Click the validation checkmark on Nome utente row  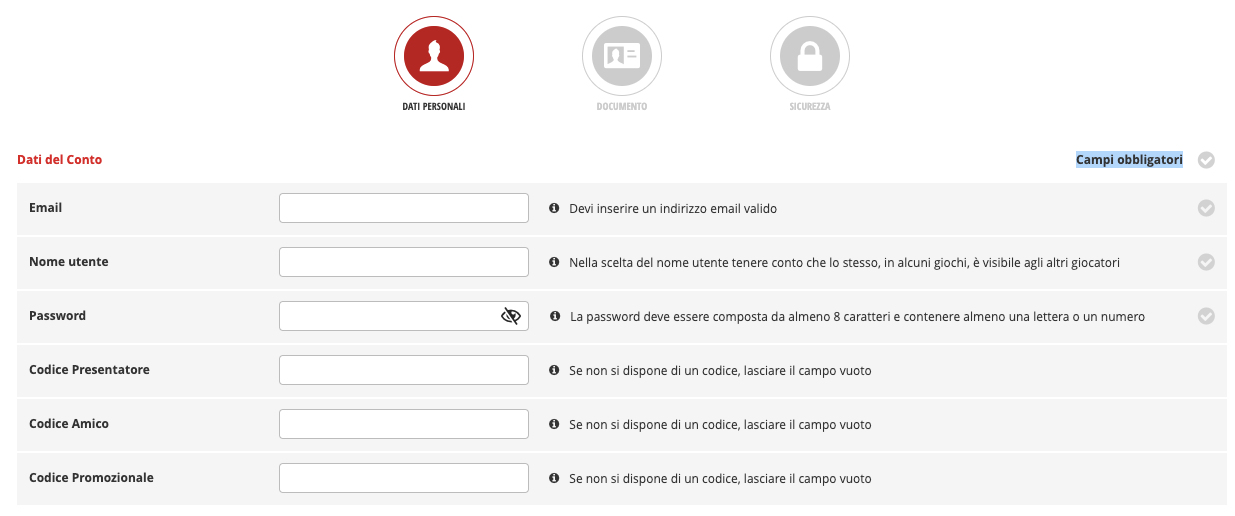click(x=1206, y=262)
